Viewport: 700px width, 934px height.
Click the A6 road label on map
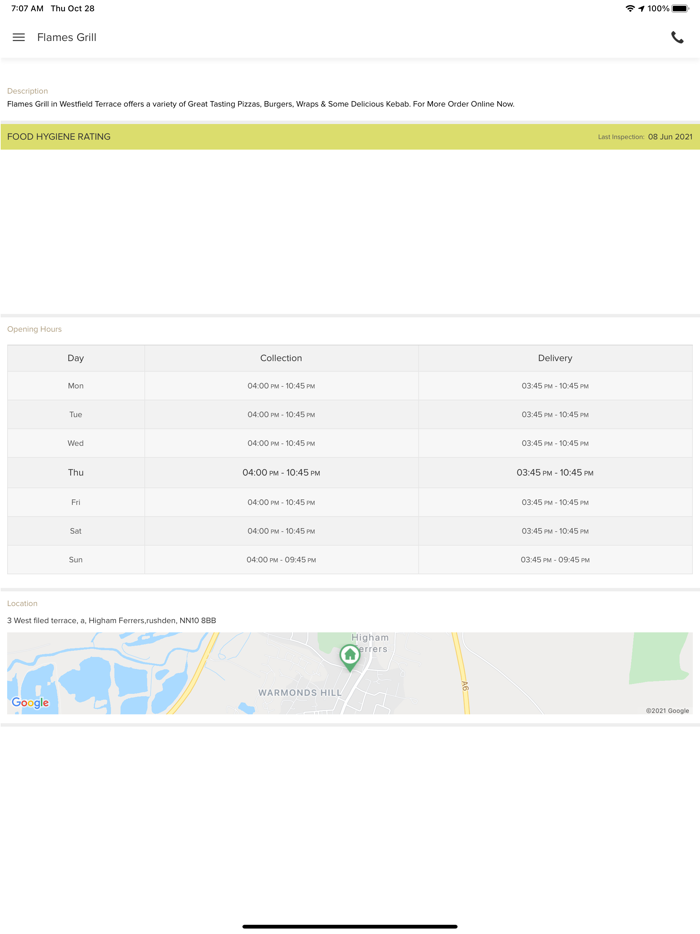tap(465, 686)
